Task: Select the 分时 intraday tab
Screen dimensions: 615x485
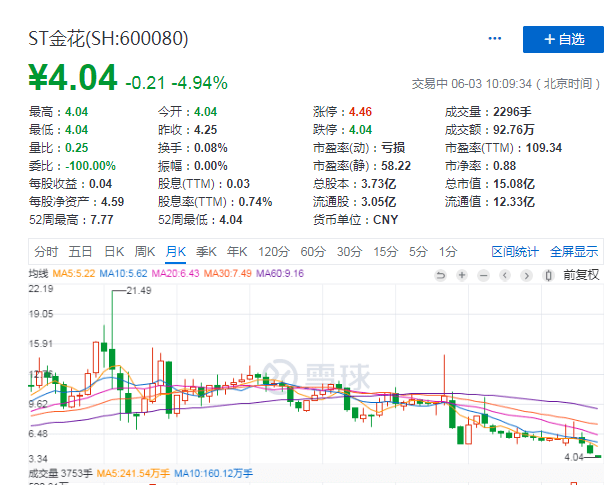Action: 46,251
